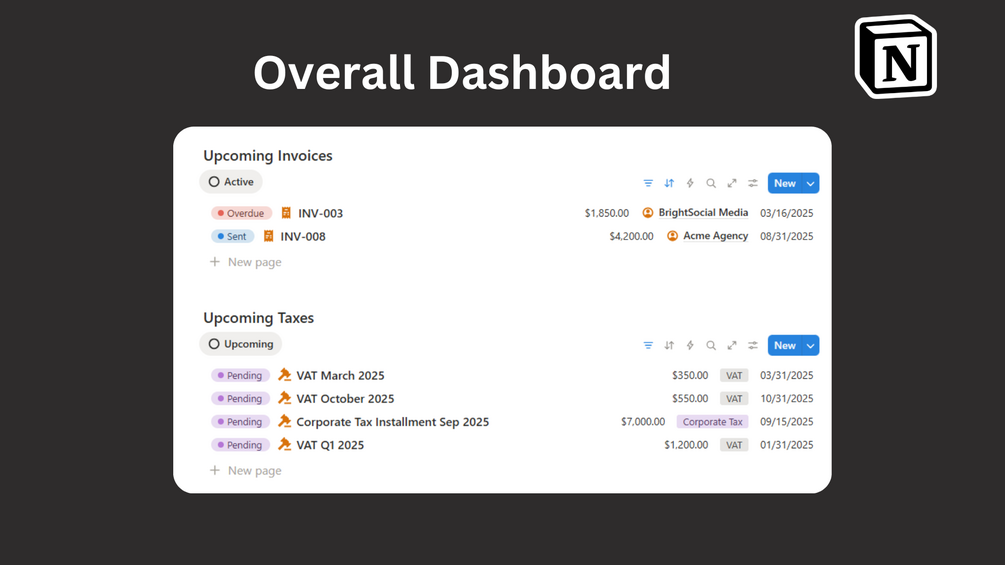Screen dimensions: 1005x565
Task: Open view settings icon in Upcoming Taxes
Action: (x=753, y=345)
